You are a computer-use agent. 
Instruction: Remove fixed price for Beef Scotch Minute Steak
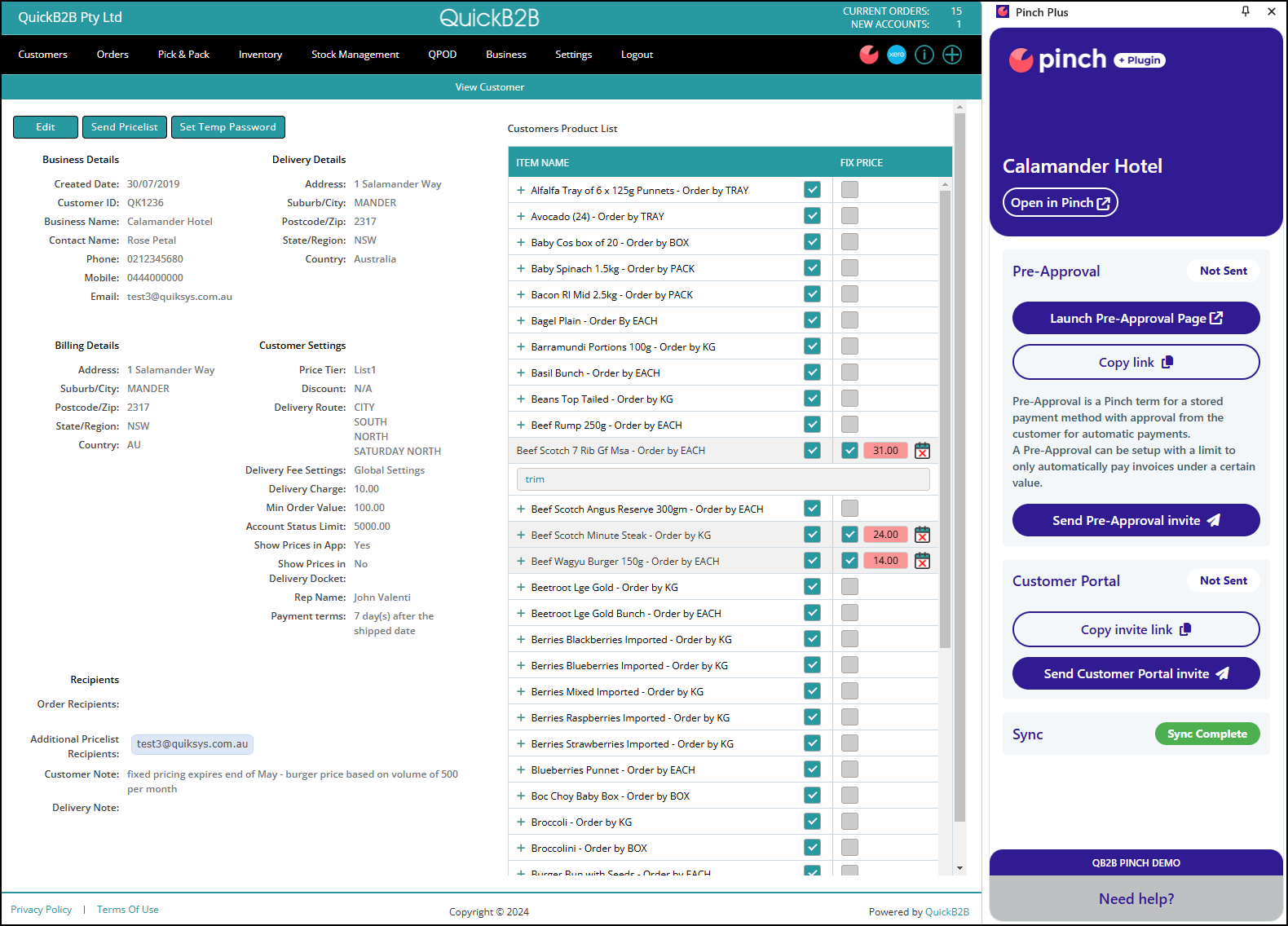(922, 535)
